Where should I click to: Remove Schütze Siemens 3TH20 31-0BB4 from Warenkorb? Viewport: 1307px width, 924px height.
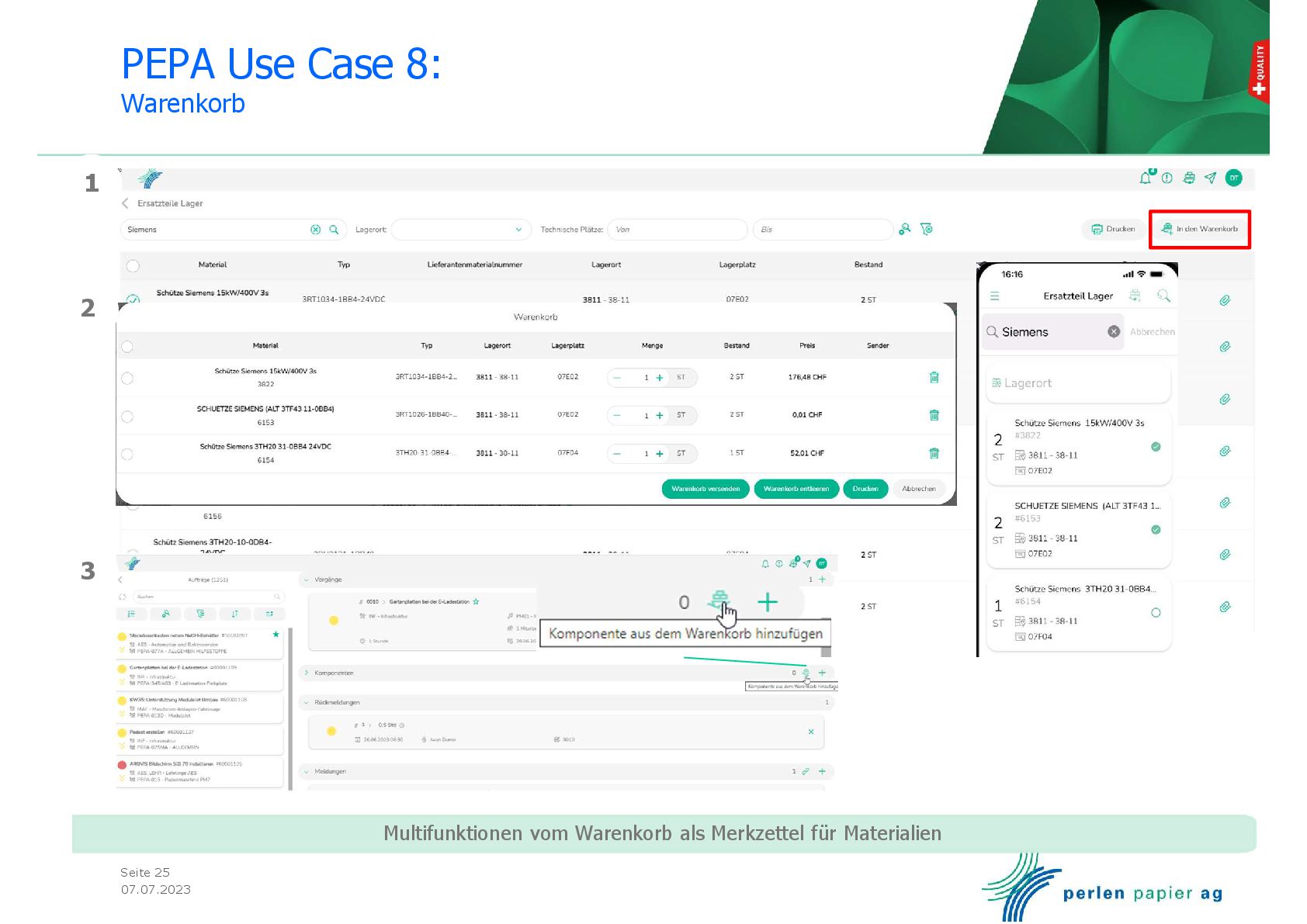[934, 453]
